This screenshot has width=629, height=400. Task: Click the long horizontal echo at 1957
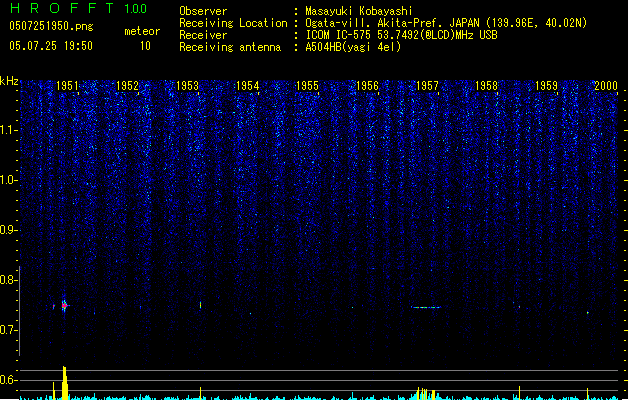click(x=426, y=307)
